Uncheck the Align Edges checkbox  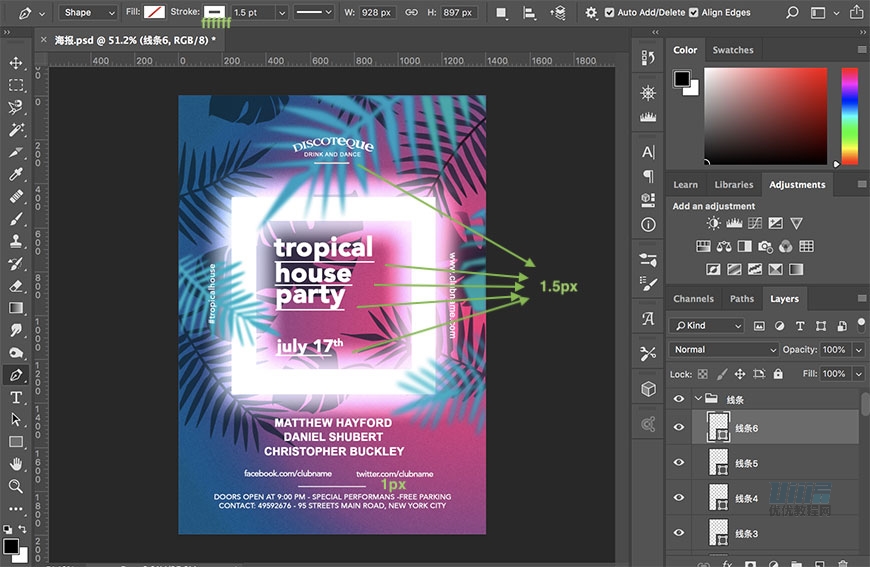pyautogui.click(x=694, y=13)
